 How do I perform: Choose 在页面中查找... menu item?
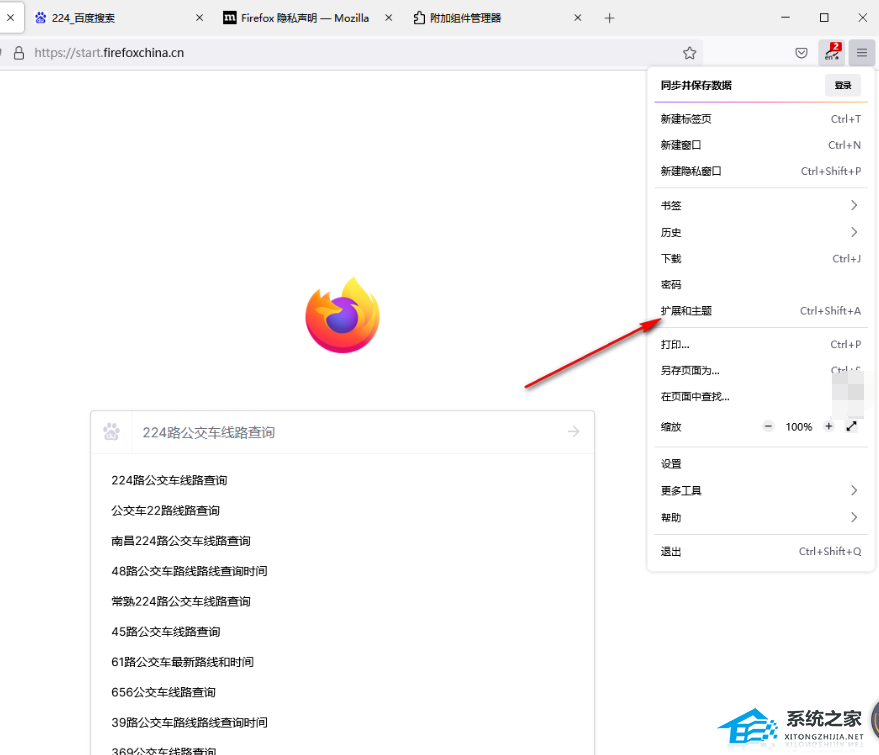[x=761, y=397]
